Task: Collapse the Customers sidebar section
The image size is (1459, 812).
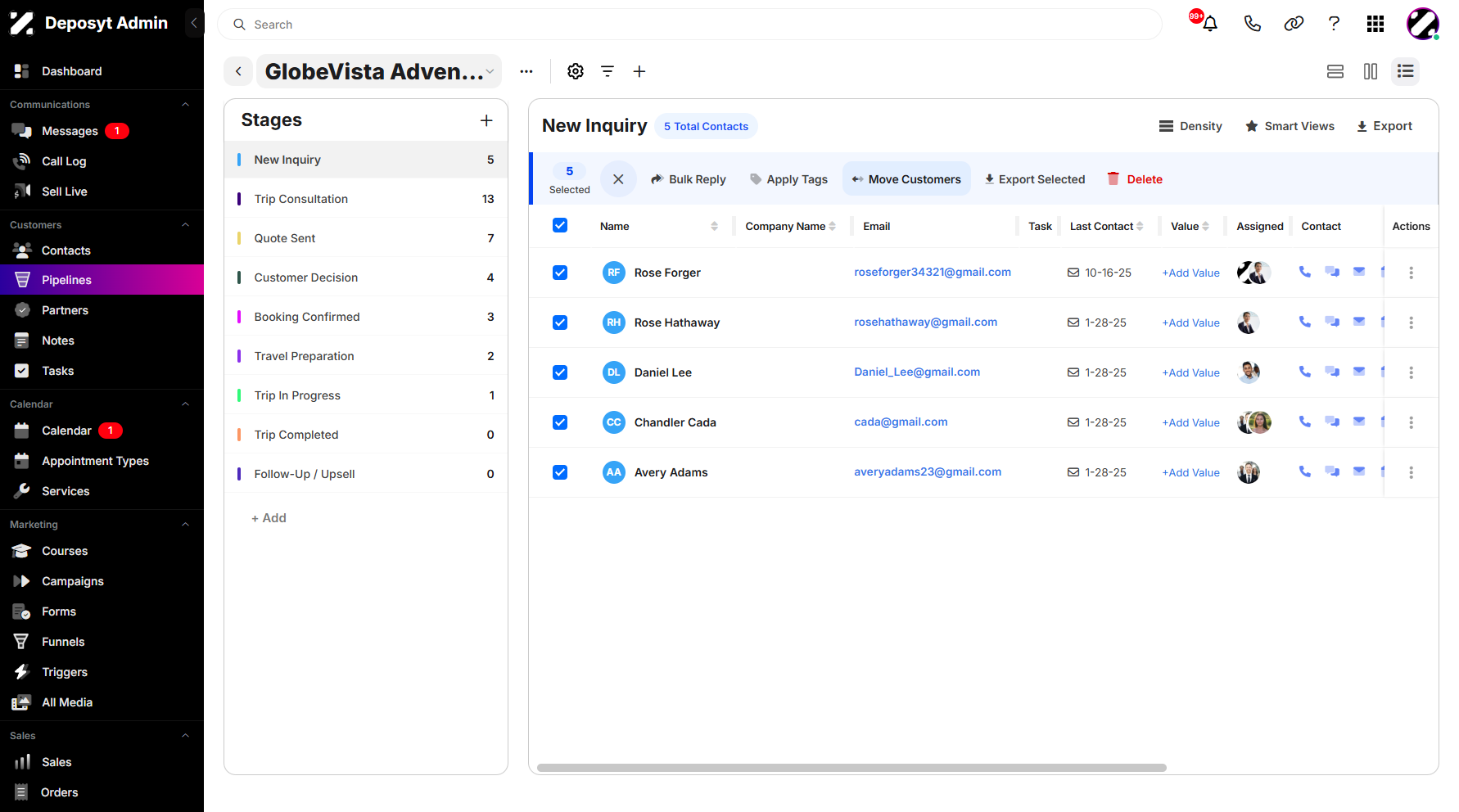Action: (x=185, y=225)
